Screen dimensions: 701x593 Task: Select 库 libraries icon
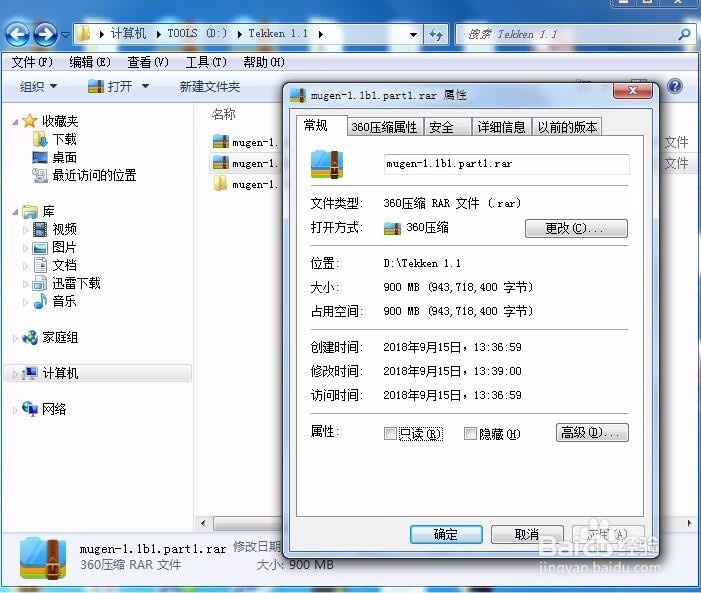(30, 211)
